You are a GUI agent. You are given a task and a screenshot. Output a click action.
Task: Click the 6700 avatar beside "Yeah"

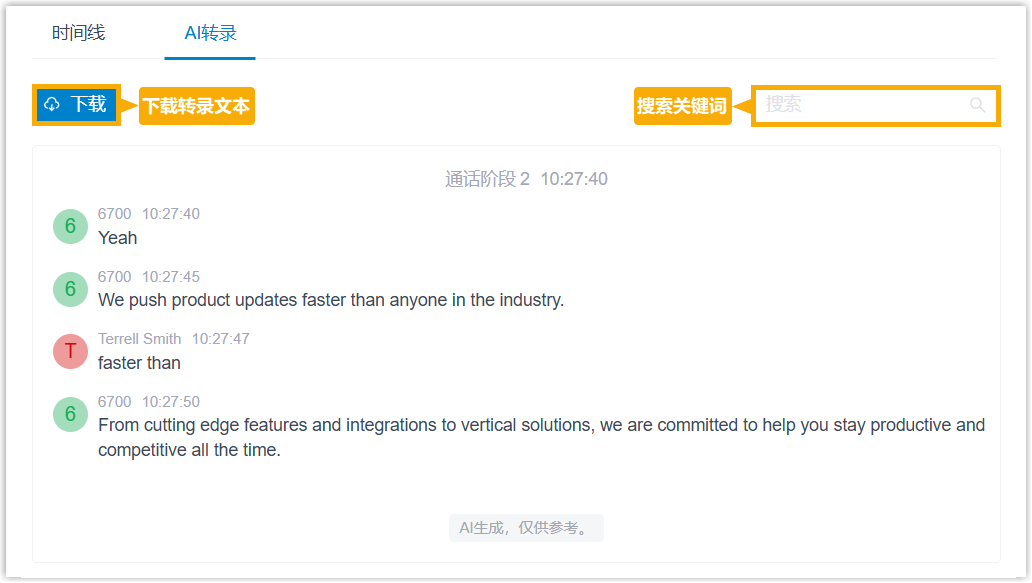click(x=70, y=226)
